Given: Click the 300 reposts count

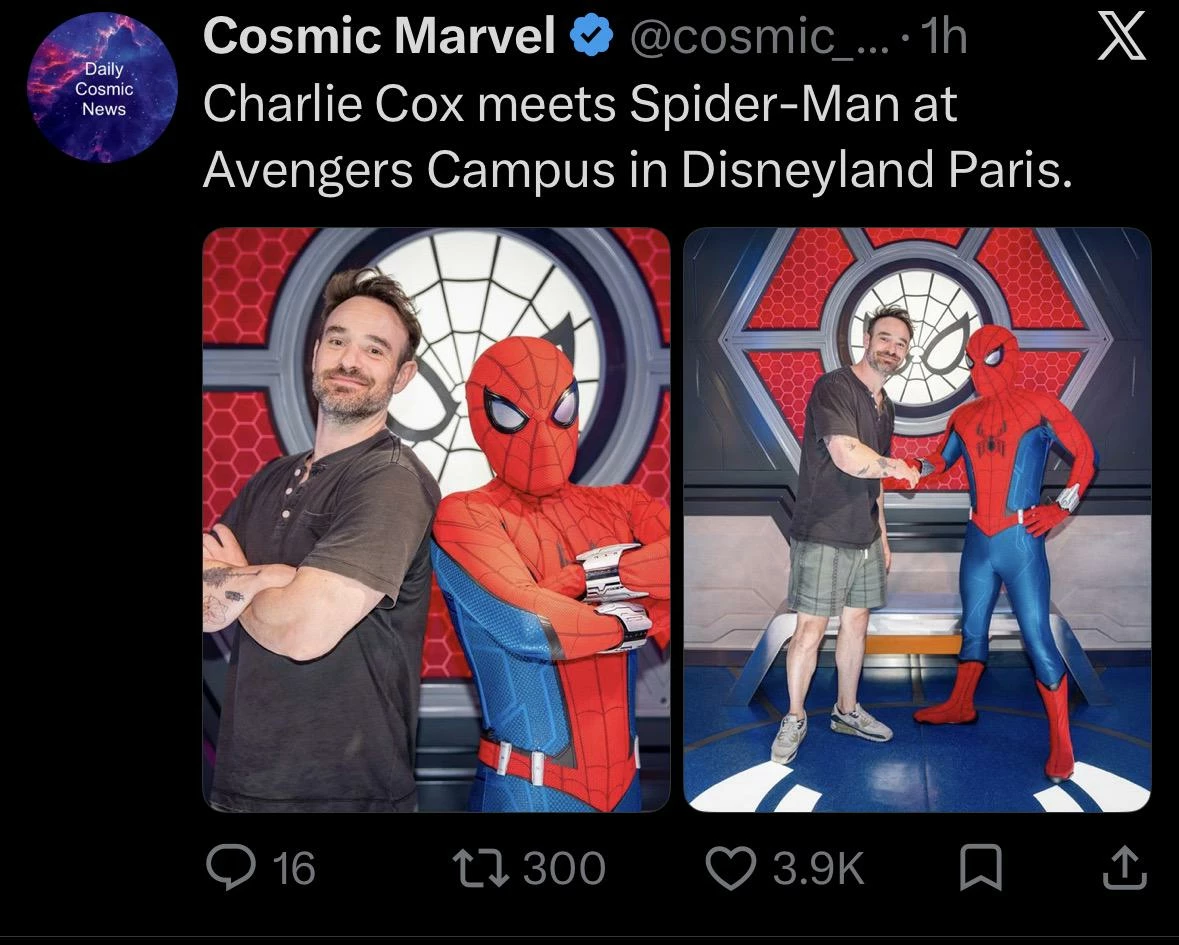Looking at the screenshot, I should pyautogui.click(x=564, y=868).
